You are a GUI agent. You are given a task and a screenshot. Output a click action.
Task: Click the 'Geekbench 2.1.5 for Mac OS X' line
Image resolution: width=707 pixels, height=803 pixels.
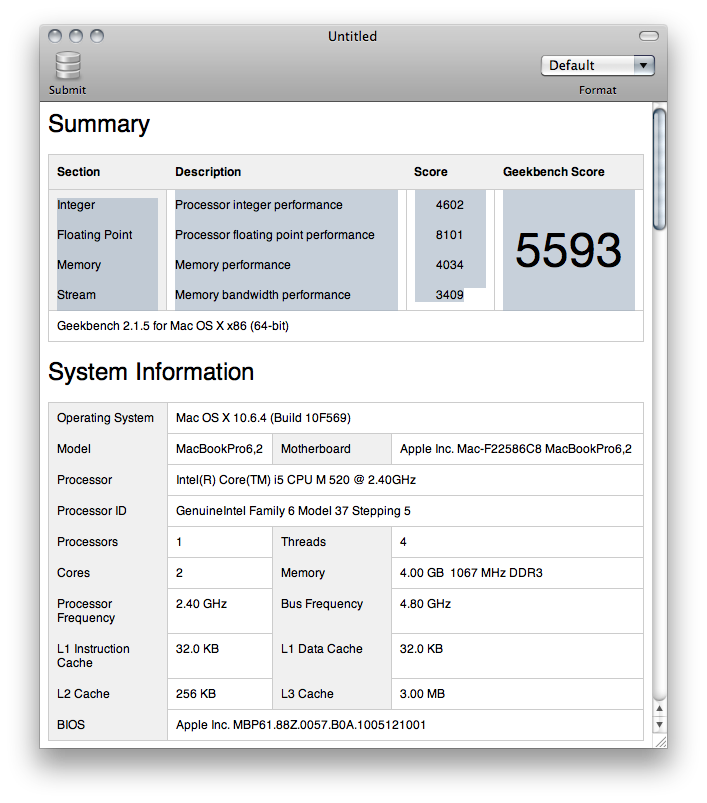[173, 326]
